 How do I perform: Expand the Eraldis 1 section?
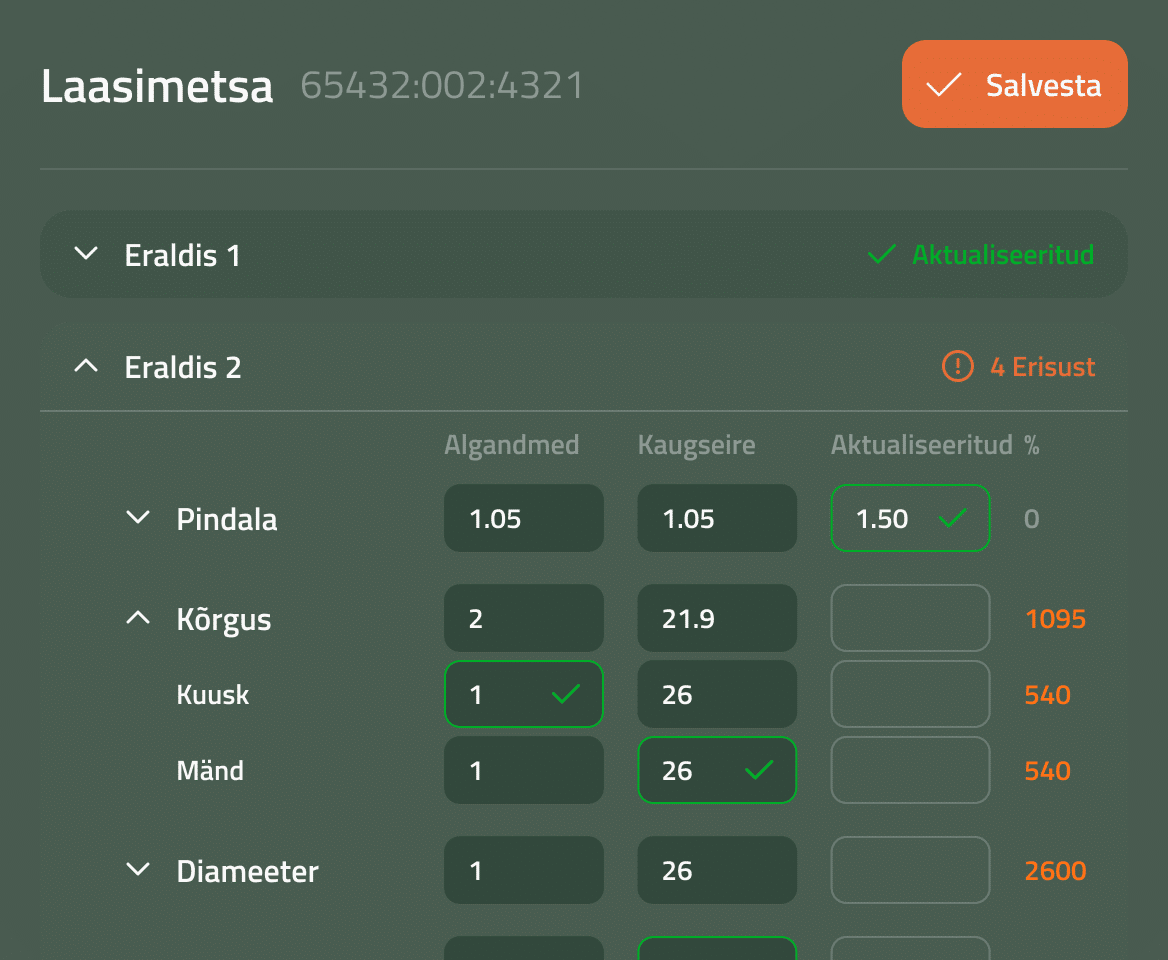[86, 254]
